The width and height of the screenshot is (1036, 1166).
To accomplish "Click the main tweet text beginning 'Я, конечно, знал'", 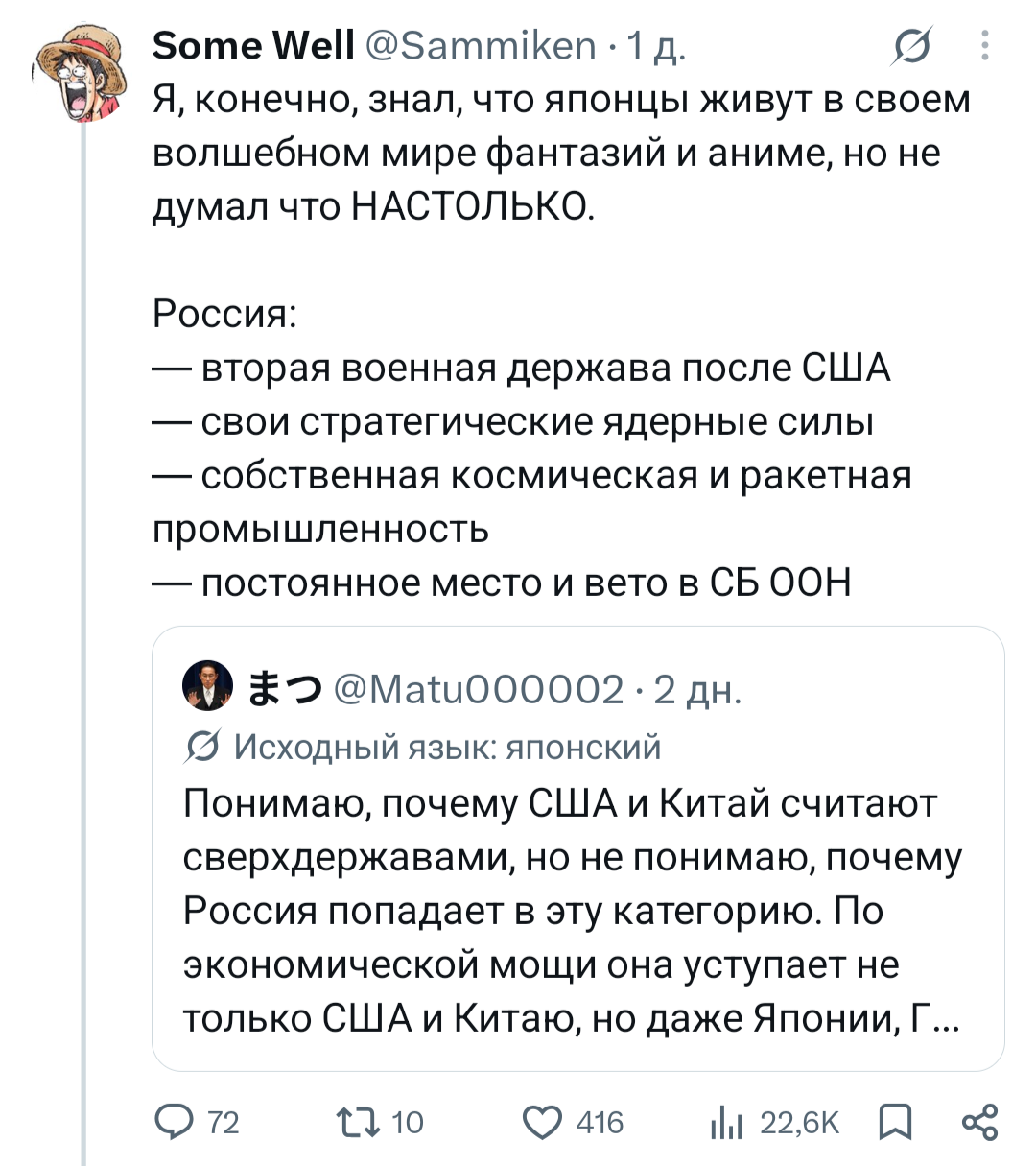I will click(561, 154).
